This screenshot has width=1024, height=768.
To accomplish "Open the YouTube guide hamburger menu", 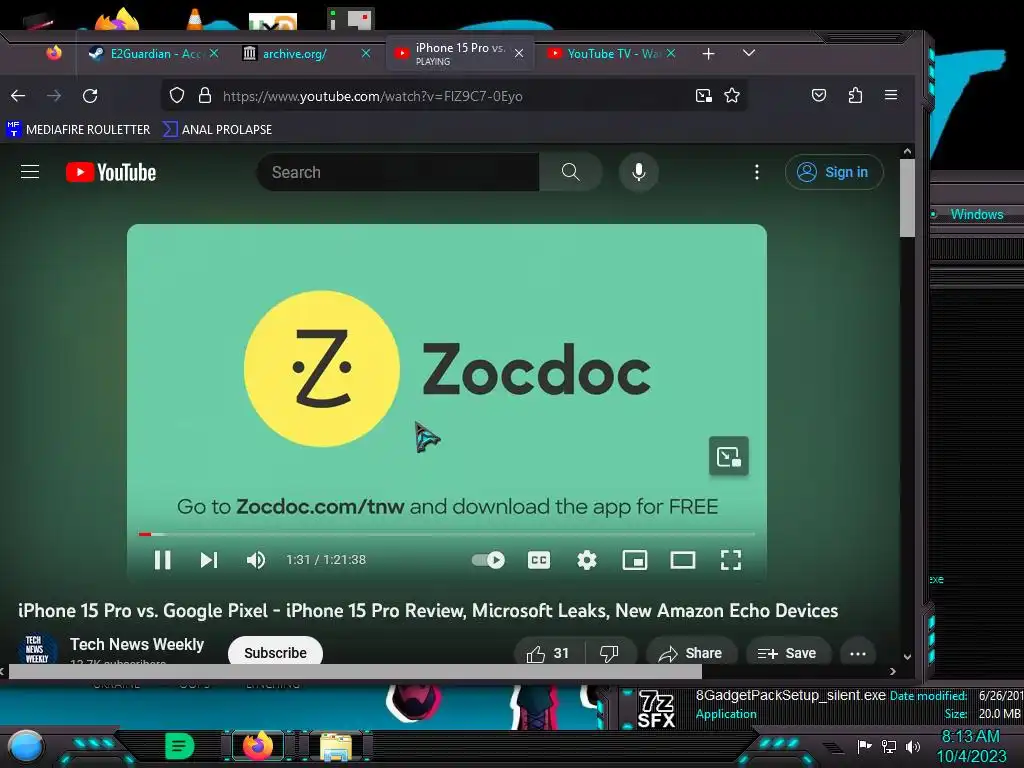I will point(30,172).
